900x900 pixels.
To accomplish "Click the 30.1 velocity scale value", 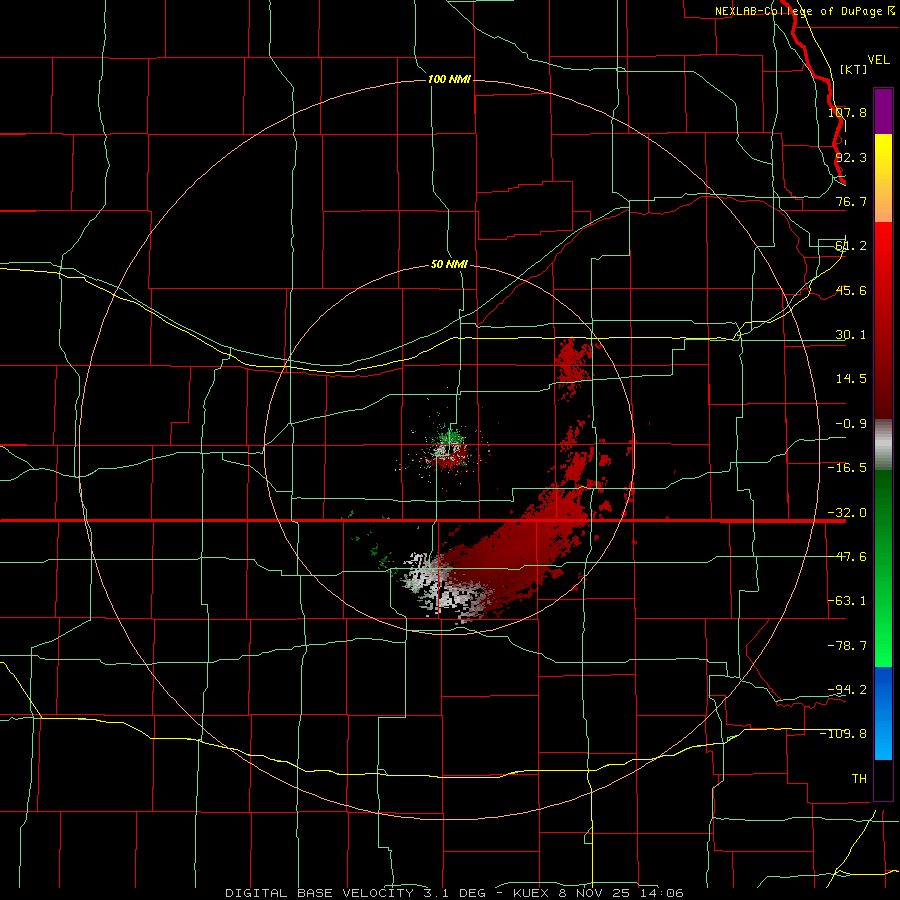I will (851, 335).
